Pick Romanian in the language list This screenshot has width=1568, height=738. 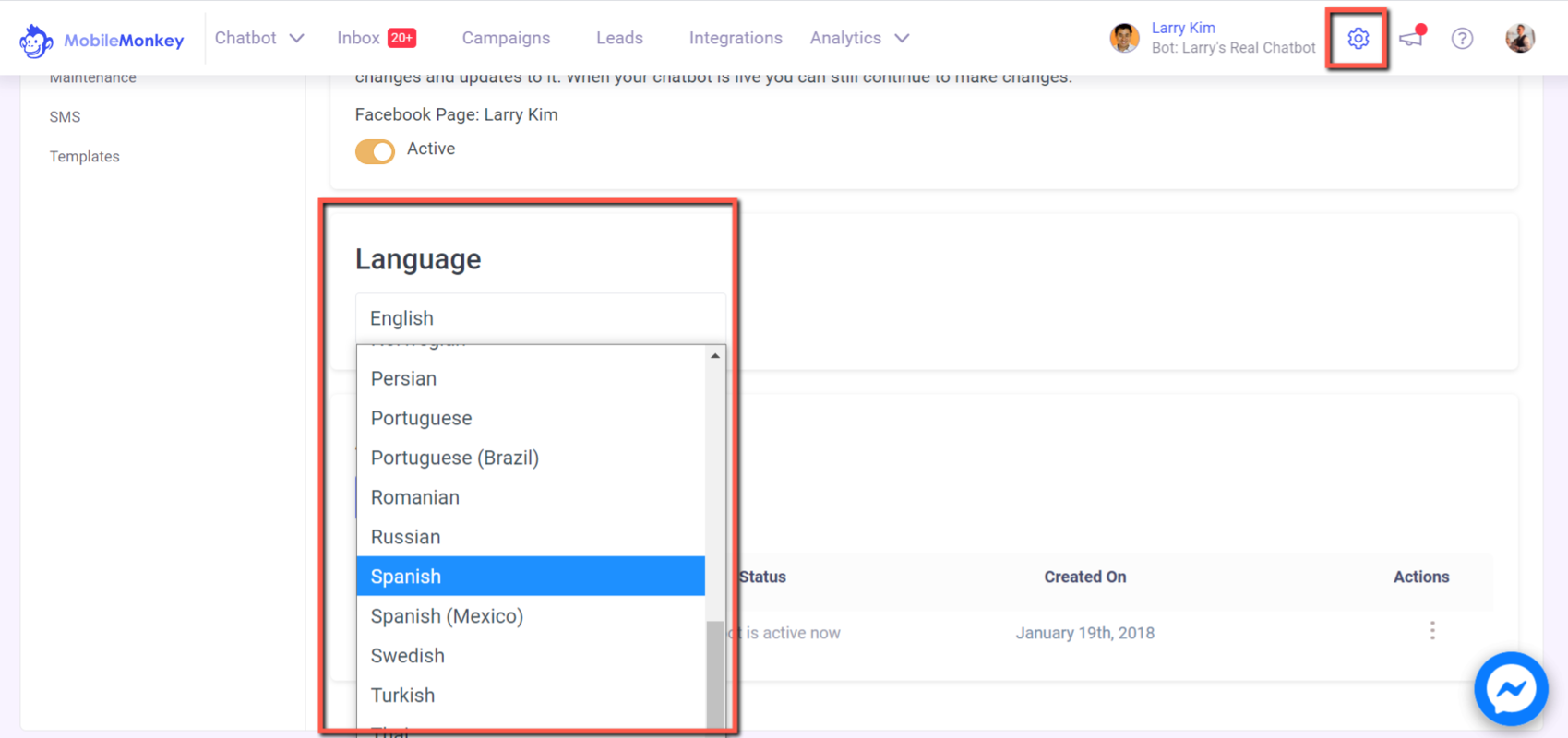[531, 497]
